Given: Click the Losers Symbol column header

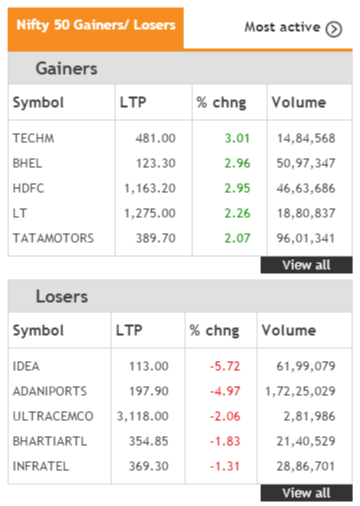Looking at the screenshot, I should point(38,330).
